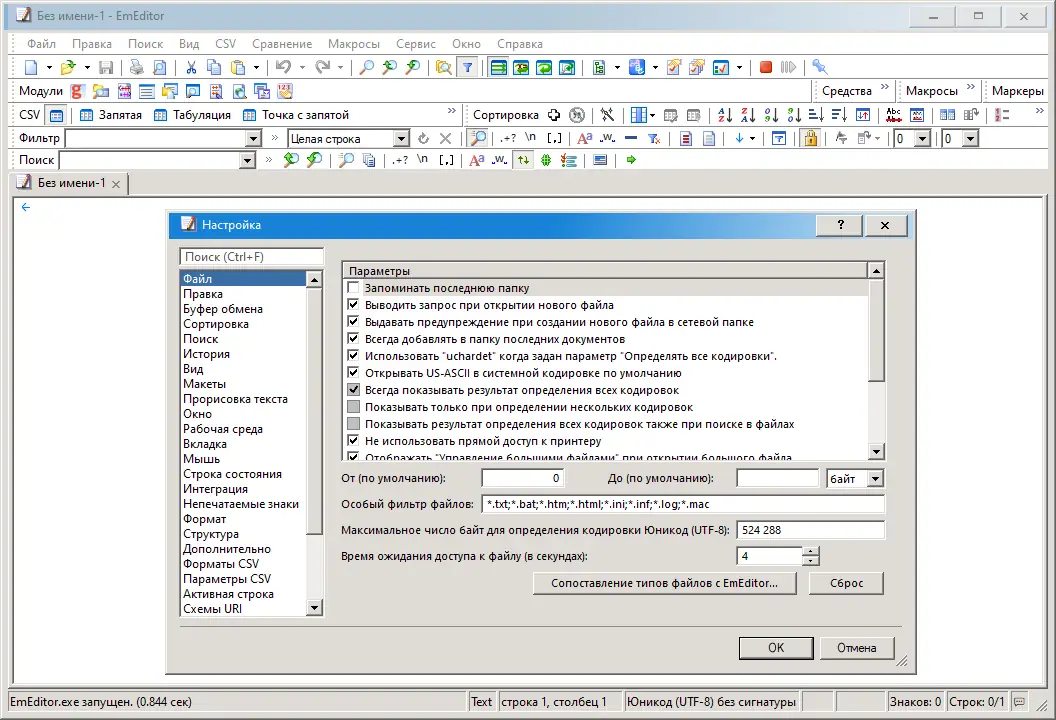Click the Paste clipboard icon

click(x=238, y=67)
